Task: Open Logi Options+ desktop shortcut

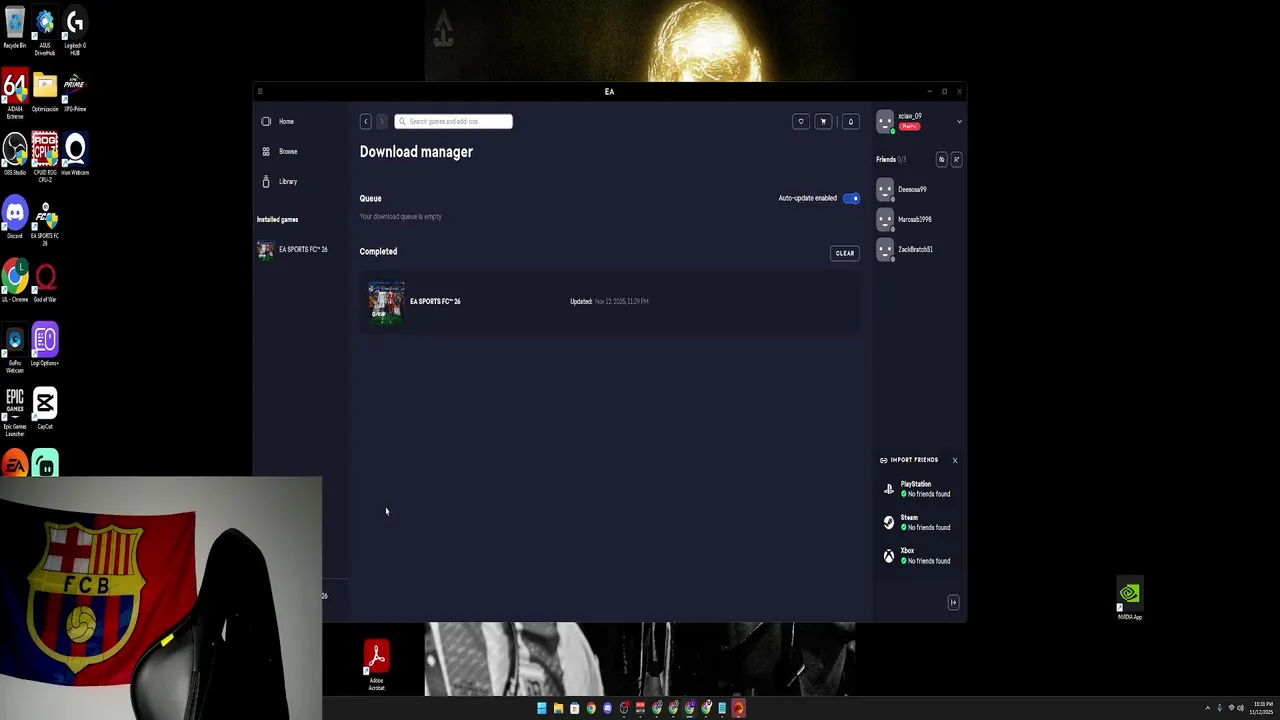Action: click(45, 344)
